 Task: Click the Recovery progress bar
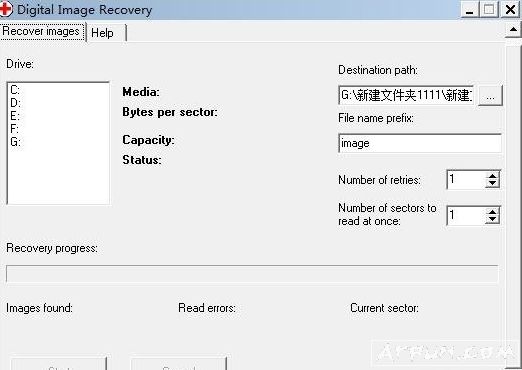coord(252,274)
